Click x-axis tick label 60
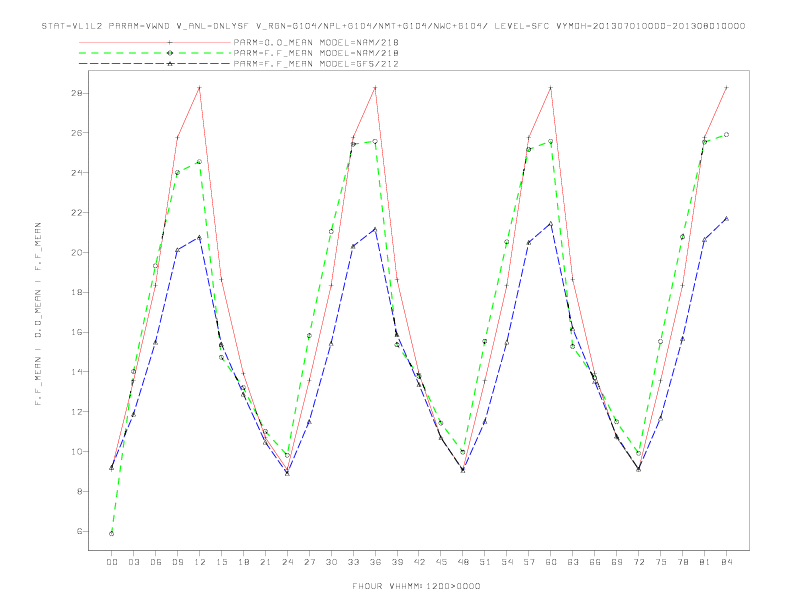The image size is (792, 612). pos(551,562)
